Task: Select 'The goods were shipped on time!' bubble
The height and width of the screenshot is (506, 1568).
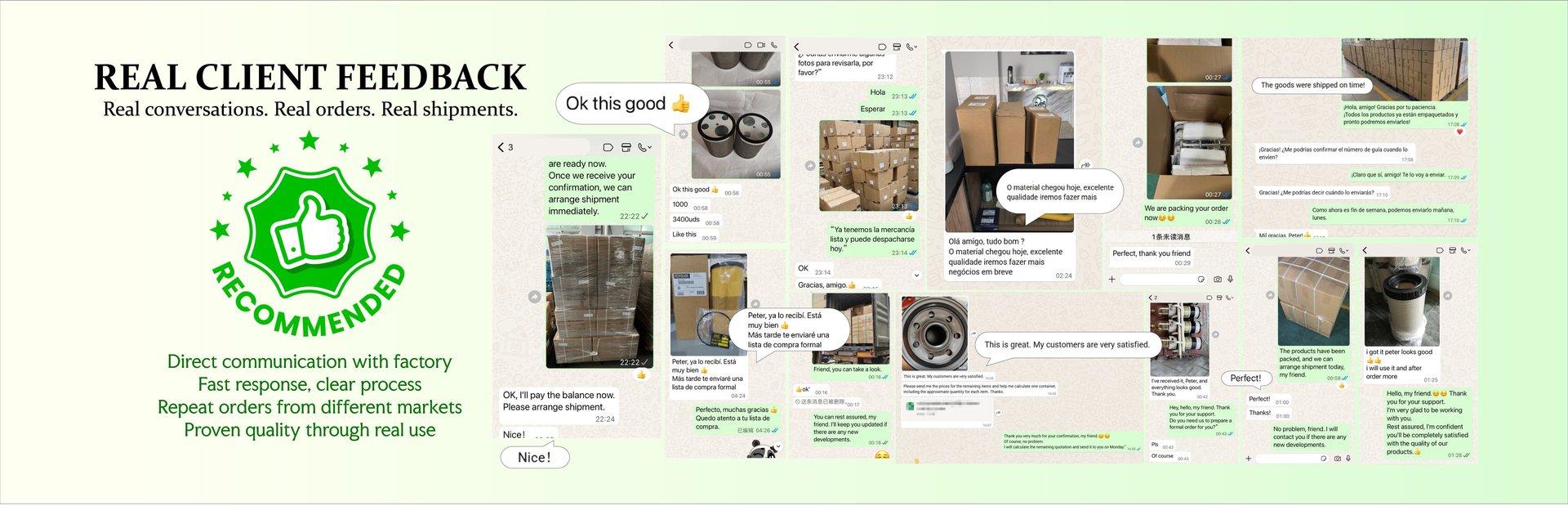Action: tap(1312, 85)
